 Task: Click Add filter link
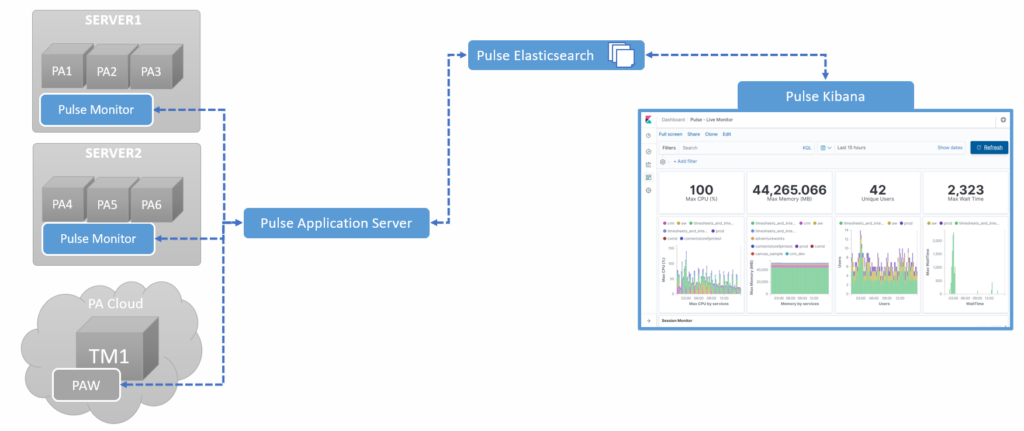click(685, 161)
